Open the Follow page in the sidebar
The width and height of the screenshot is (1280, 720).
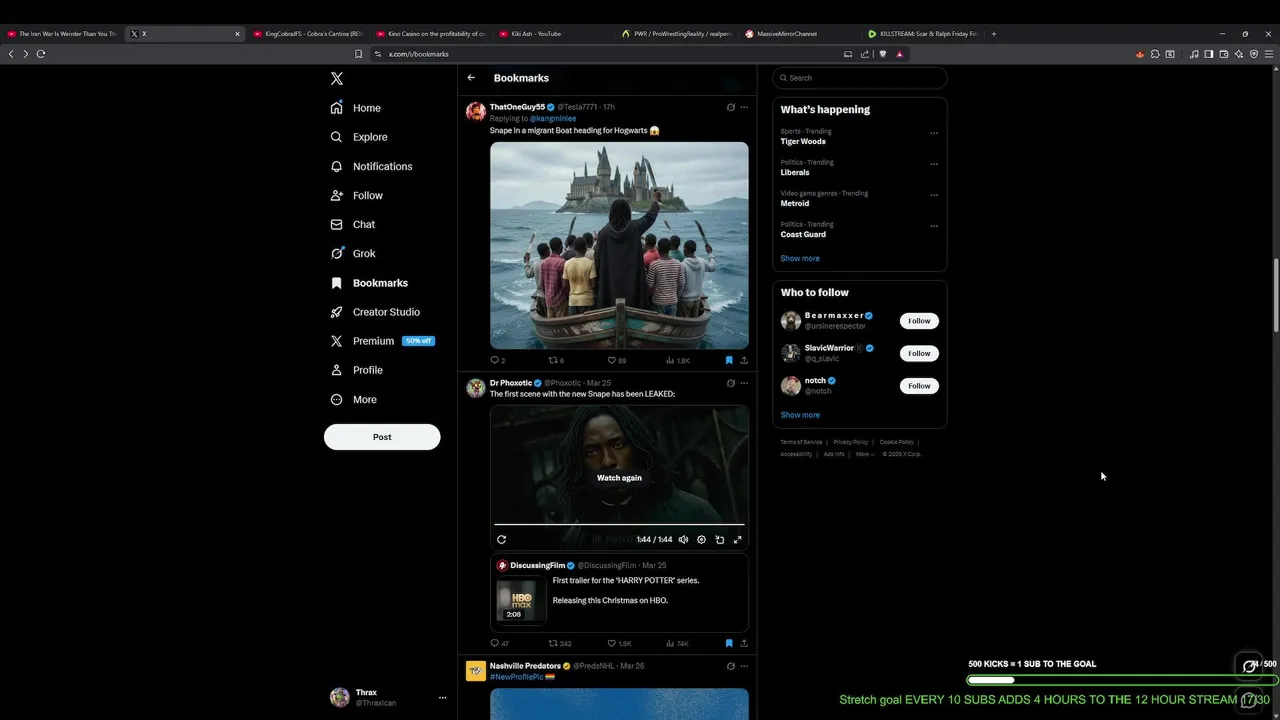[x=357, y=195]
